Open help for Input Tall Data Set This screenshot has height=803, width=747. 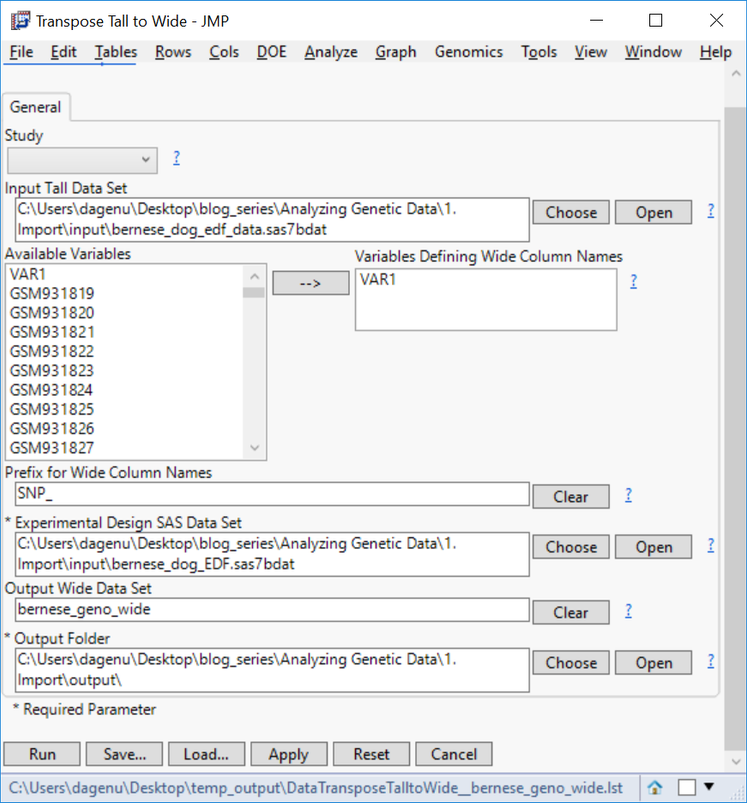[711, 211]
